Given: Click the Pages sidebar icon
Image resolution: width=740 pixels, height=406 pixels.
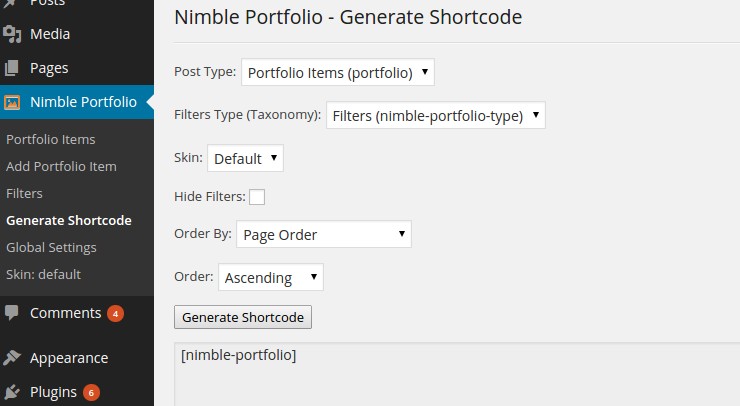Looking at the screenshot, I should [12, 68].
